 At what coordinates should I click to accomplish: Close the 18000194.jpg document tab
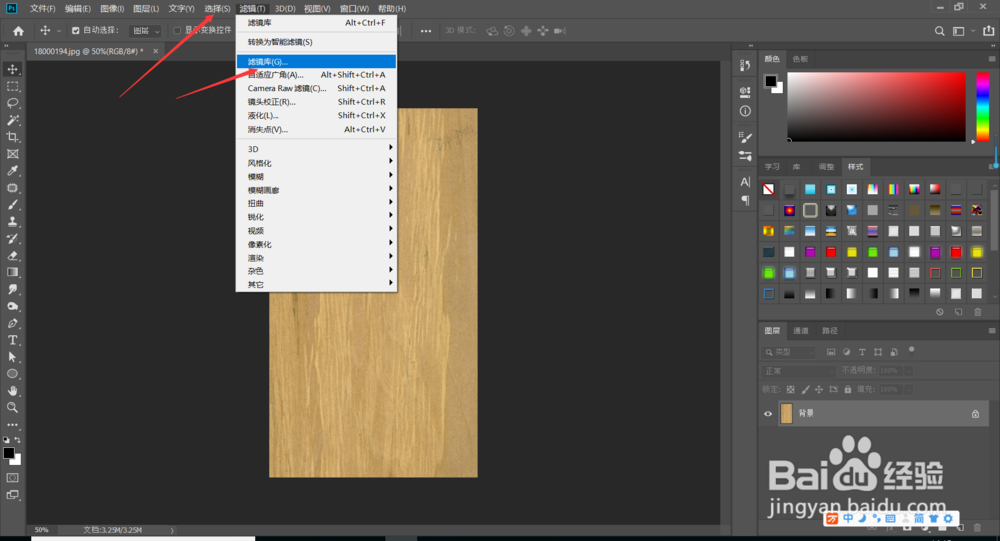point(156,51)
